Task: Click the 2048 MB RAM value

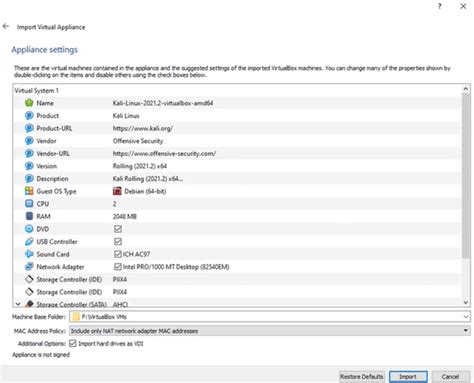Action: 125,216
